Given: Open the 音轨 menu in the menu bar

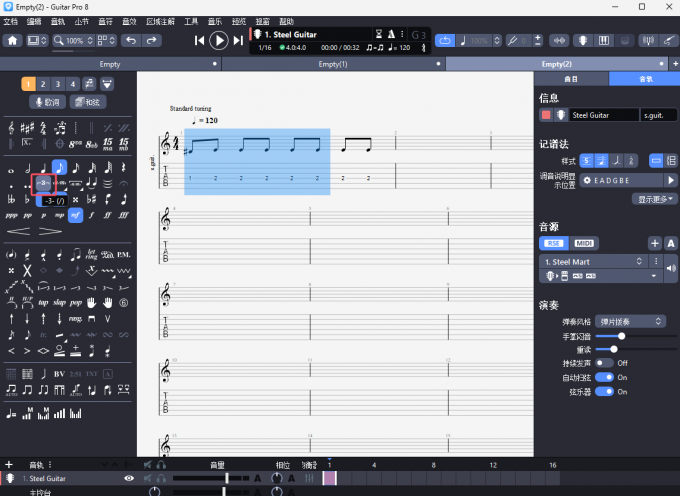Looking at the screenshot, I should (x=58, y=21).
